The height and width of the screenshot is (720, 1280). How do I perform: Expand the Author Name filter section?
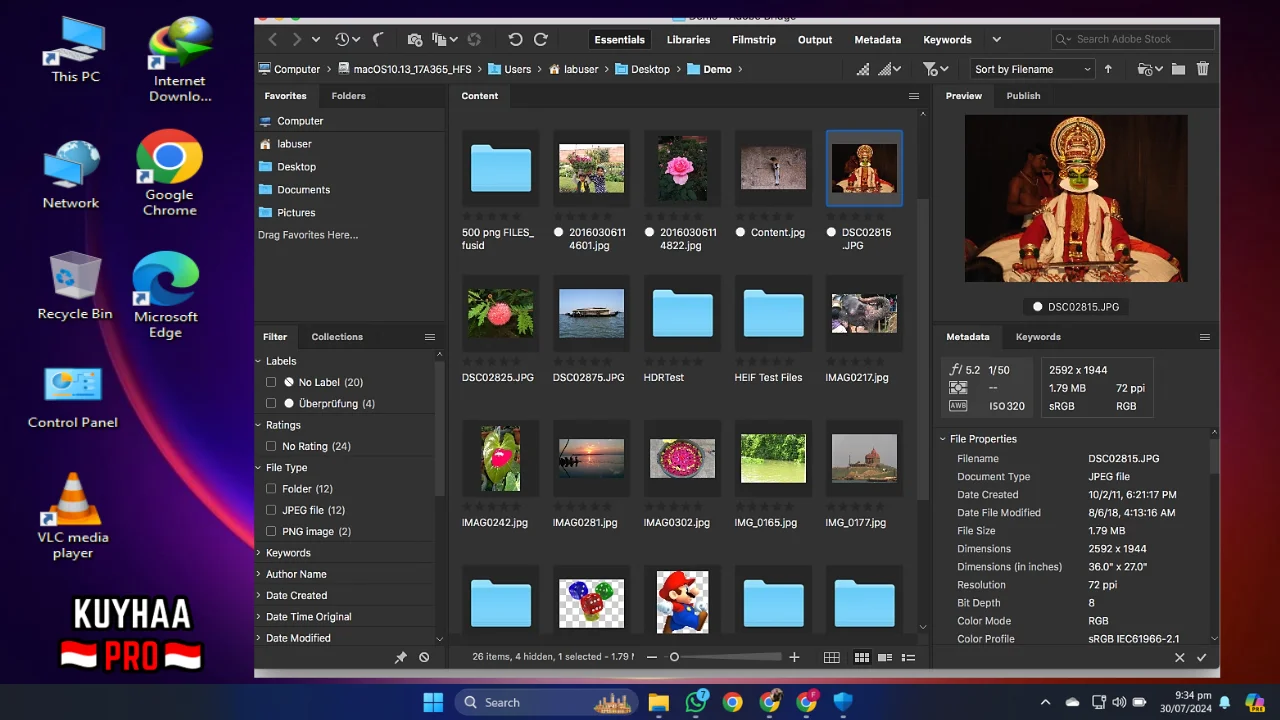[x=259, y=574]
